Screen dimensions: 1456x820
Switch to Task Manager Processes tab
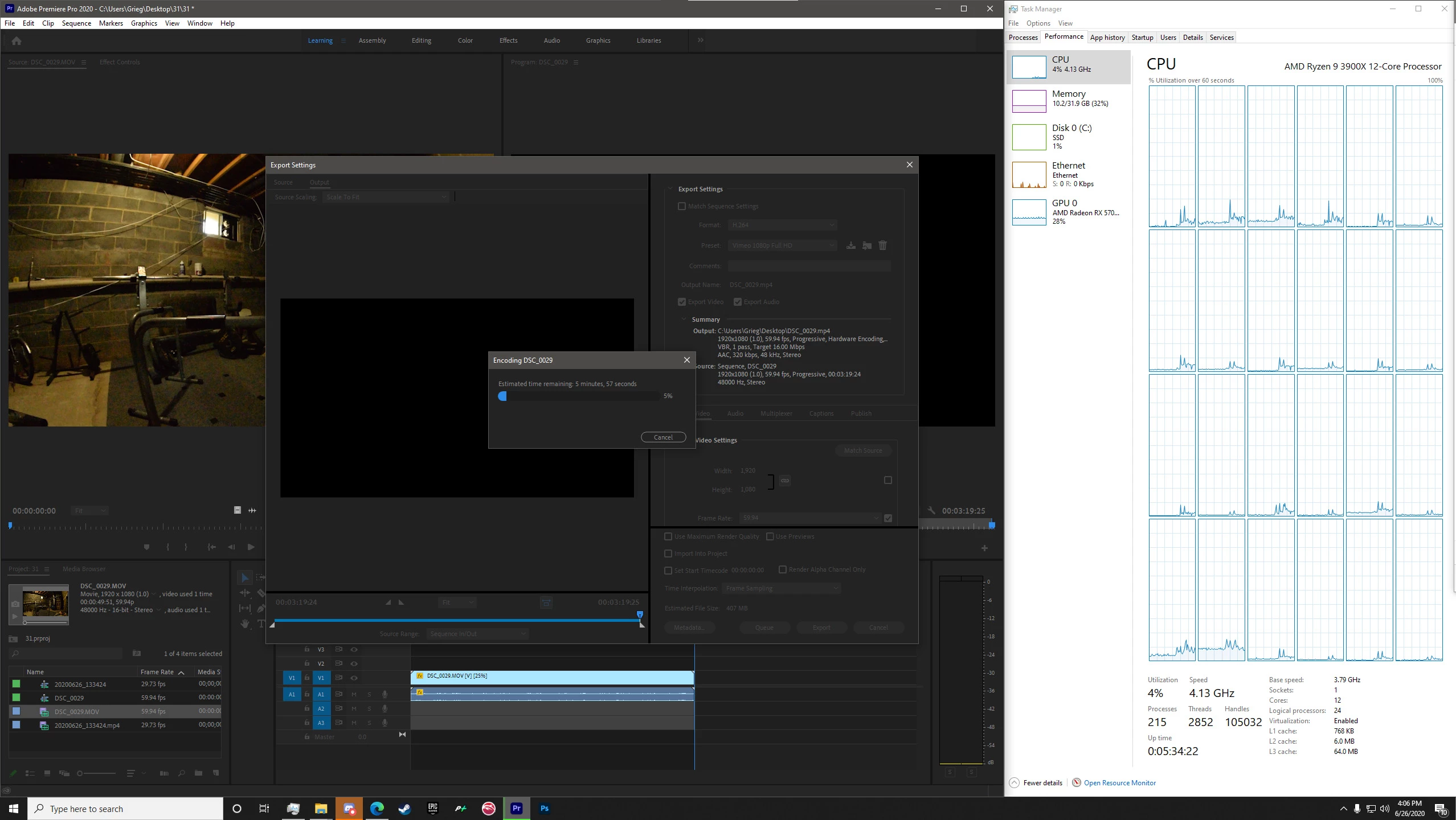(x=1023, y=38)
